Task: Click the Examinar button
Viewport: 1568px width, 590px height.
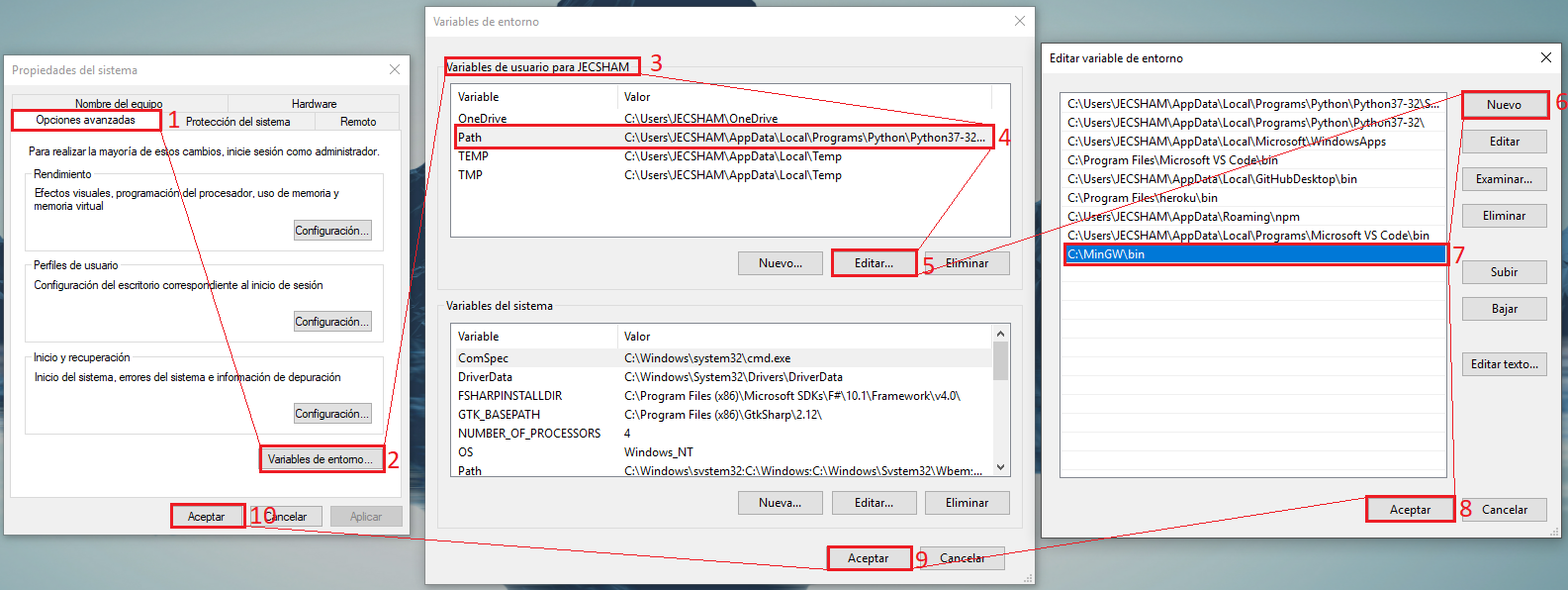Action: (1504, 179)
